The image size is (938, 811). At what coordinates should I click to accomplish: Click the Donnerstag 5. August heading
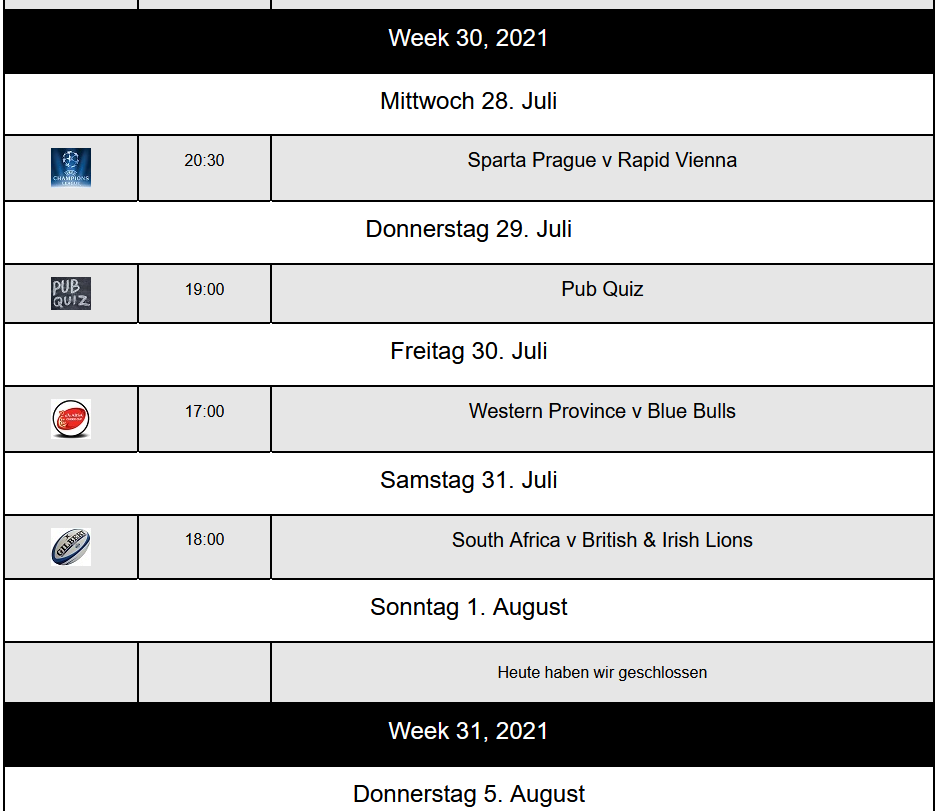[468, 794]
